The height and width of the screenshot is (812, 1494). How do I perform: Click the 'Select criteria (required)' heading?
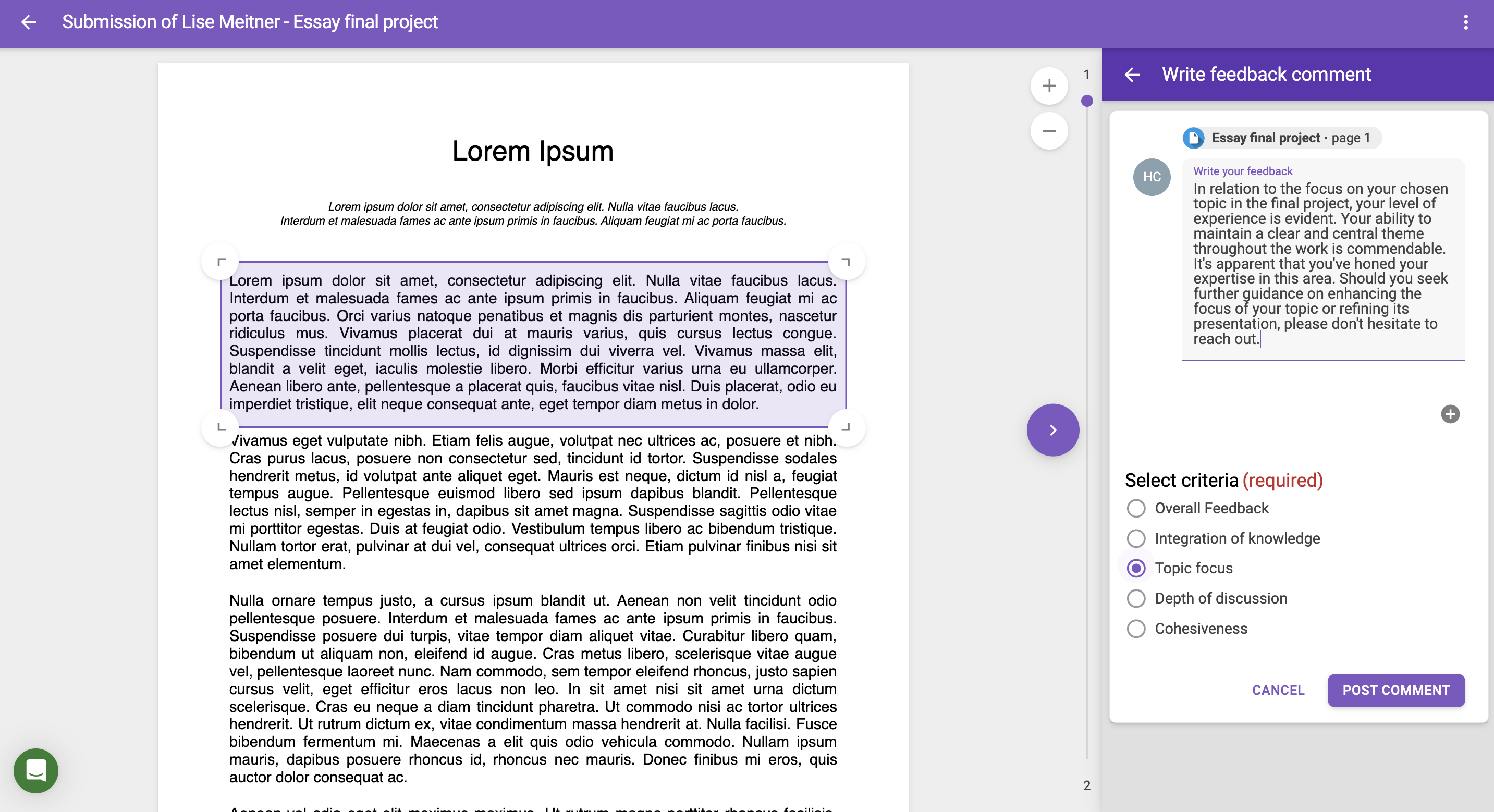1224,480
